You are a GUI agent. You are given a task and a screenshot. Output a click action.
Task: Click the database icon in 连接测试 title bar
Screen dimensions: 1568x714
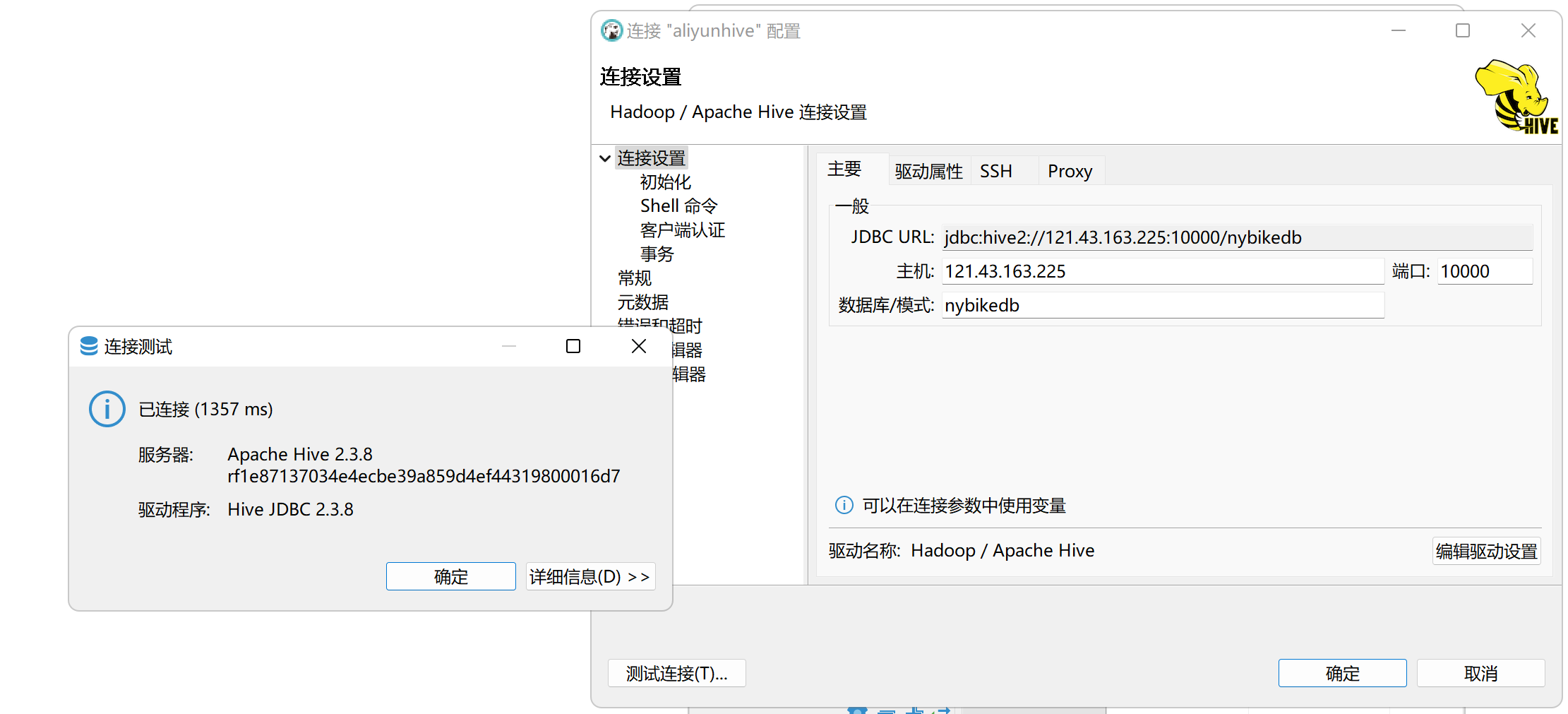click(89, 346)
